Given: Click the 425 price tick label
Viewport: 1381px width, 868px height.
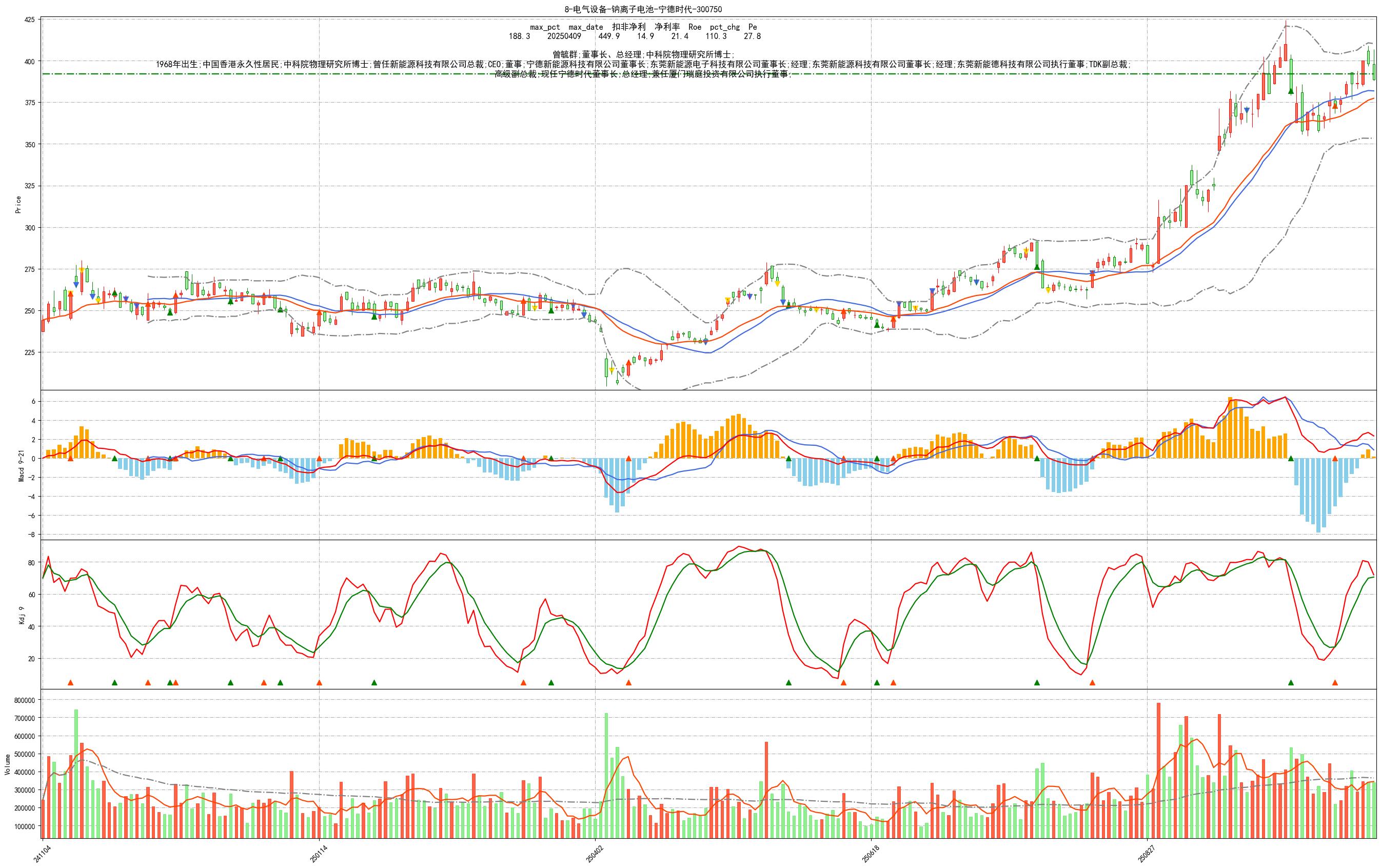Looking at the screenshot, I should pyautogui.click(x=29, y=19).
